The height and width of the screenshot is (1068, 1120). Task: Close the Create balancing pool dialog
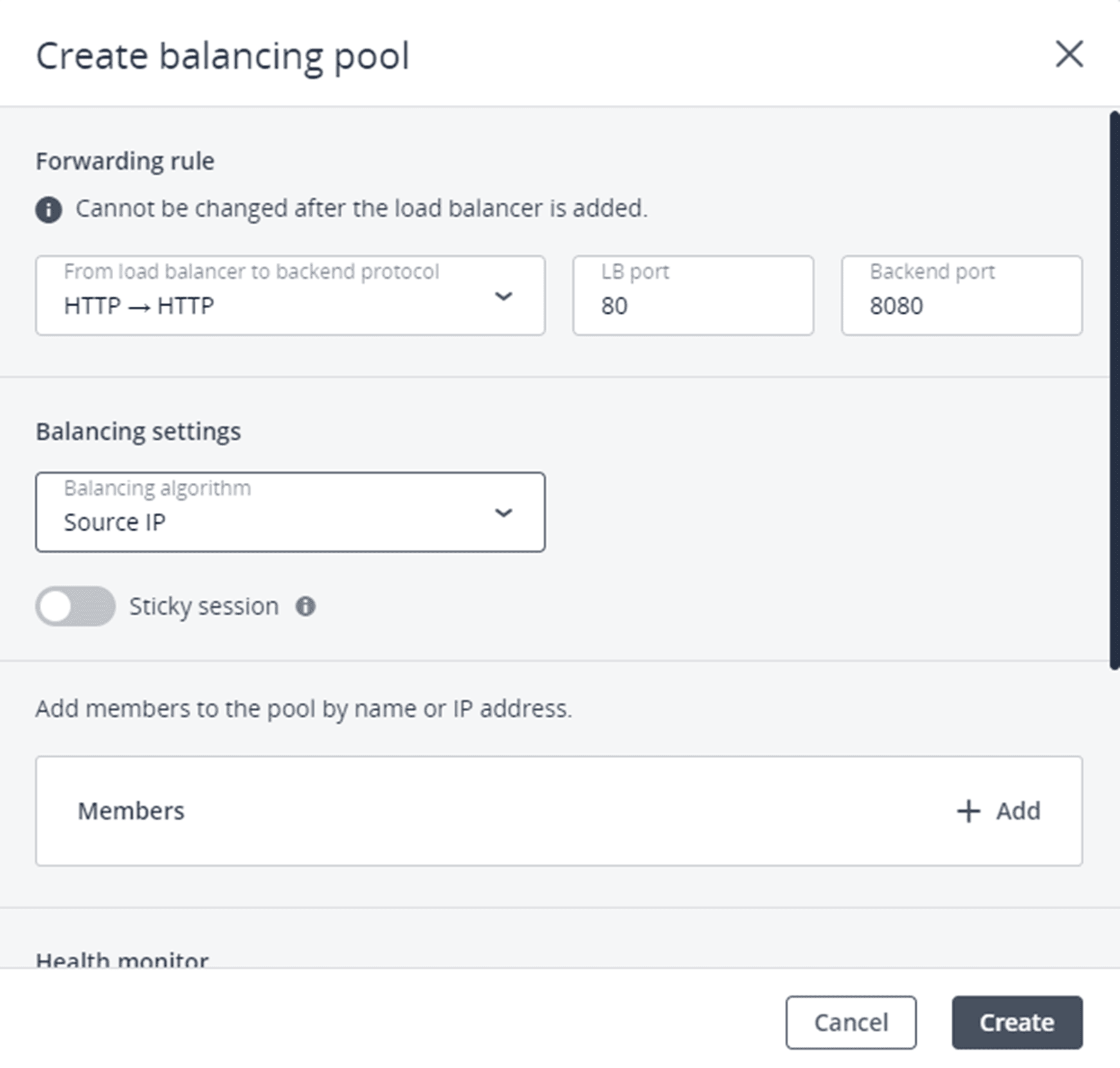[x=1069, y=54]
